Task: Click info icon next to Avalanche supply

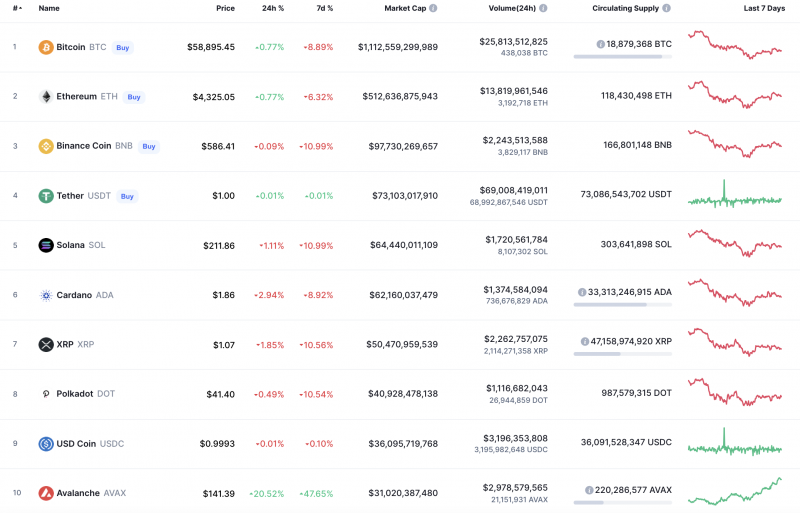Action: tap(589, 490)
